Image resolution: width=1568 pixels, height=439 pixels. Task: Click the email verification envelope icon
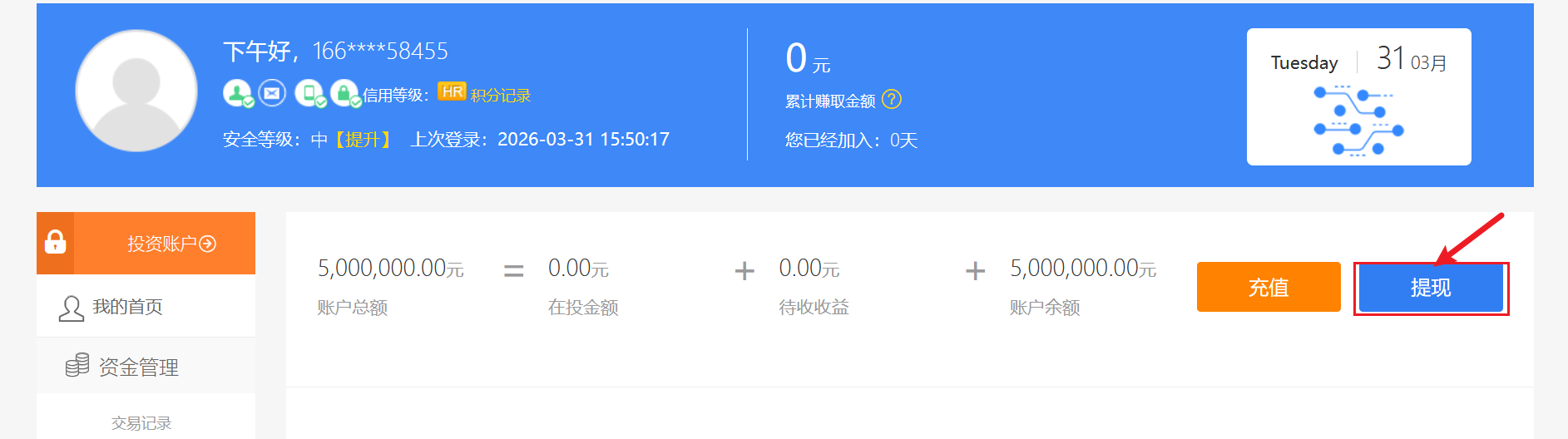272,93
